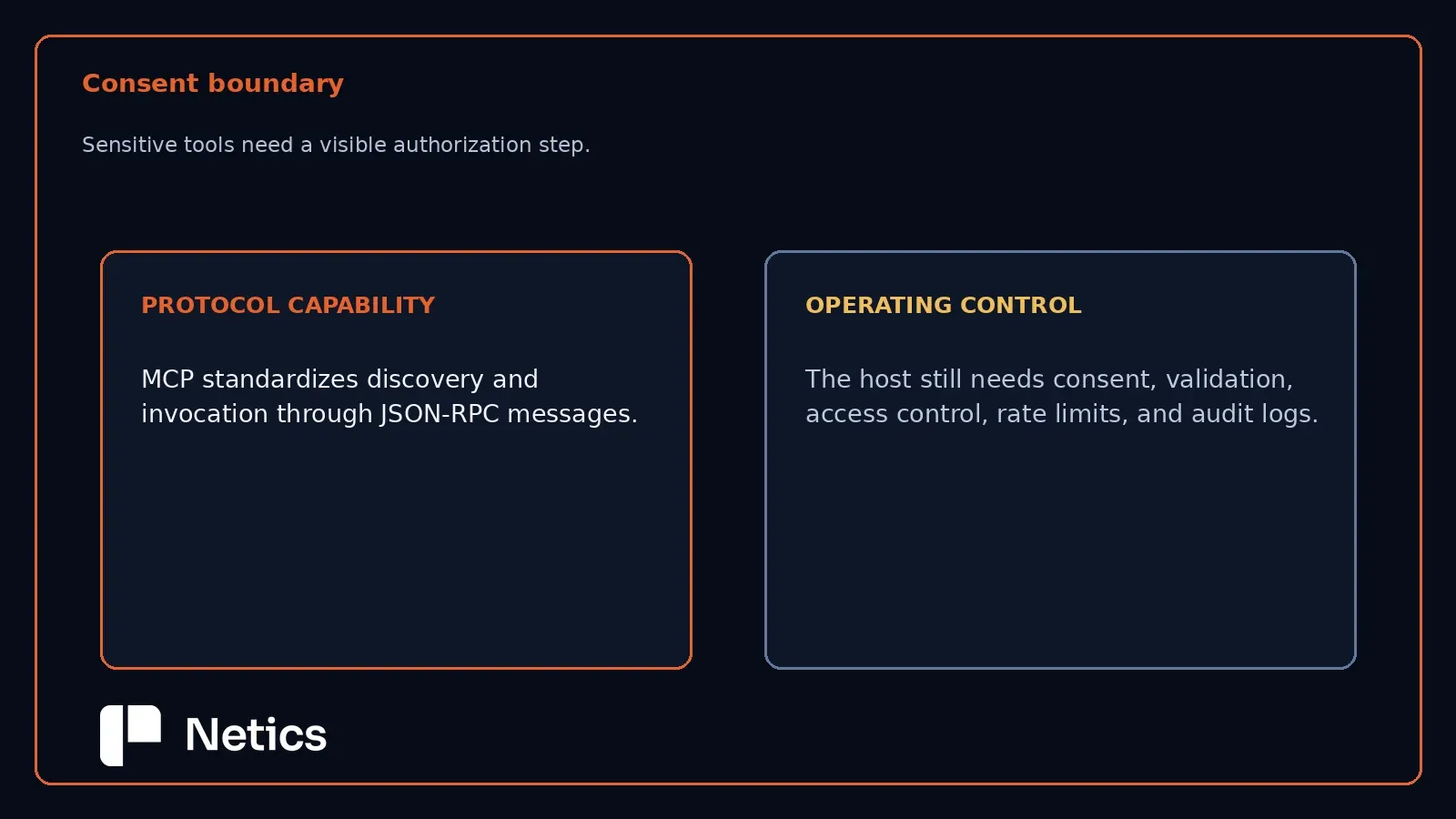Image resolution: width=1456 pixels, height=819 pixels.
Task: Select the Consent boundary slide title
Action: coord(213,83)
